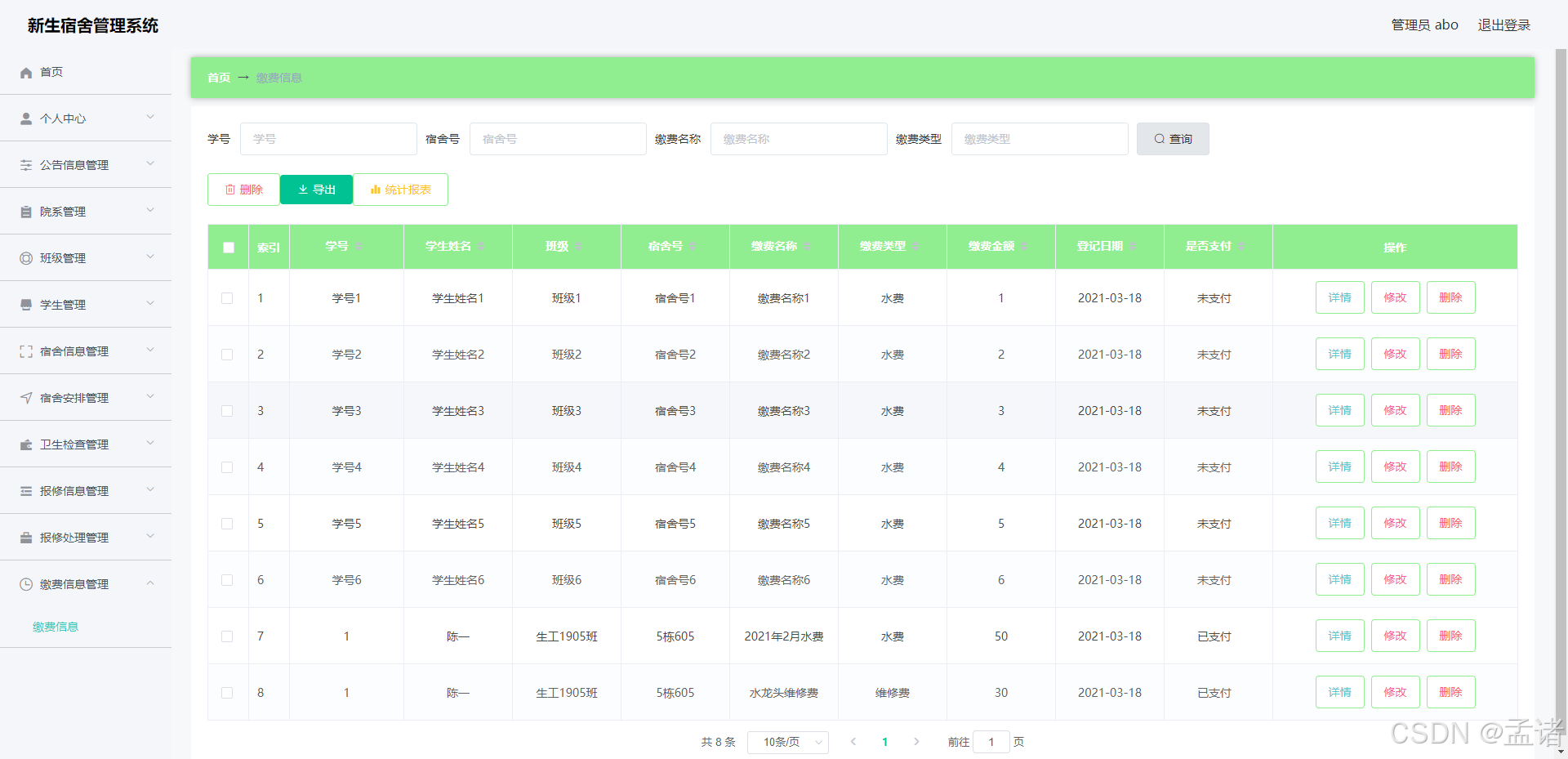Go to next page arrow in pagination

point(916,742)
